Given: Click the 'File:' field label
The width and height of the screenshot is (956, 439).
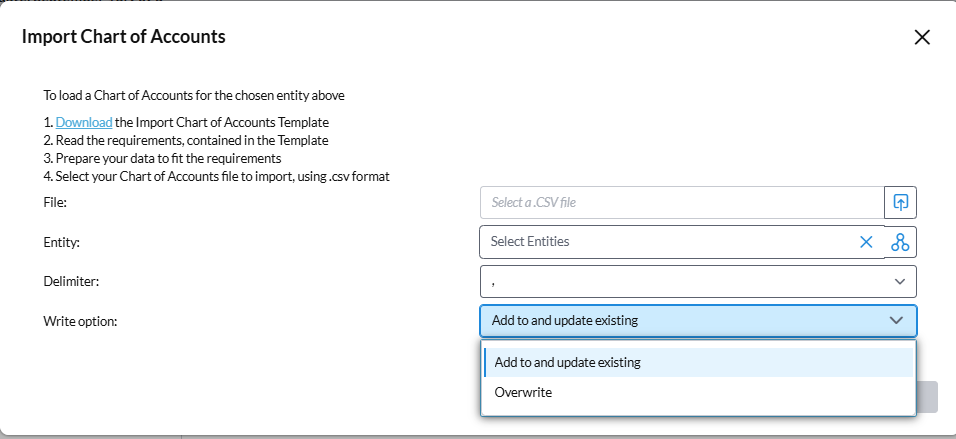Looking at the screenshot, I should 55,202.
